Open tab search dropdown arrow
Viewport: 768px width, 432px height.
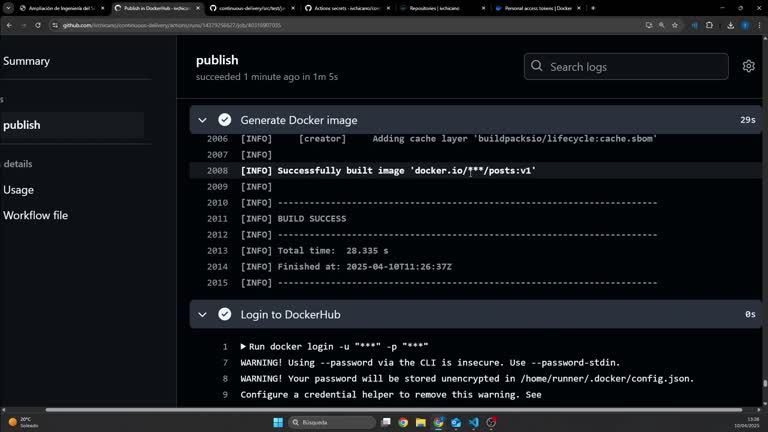8,8
